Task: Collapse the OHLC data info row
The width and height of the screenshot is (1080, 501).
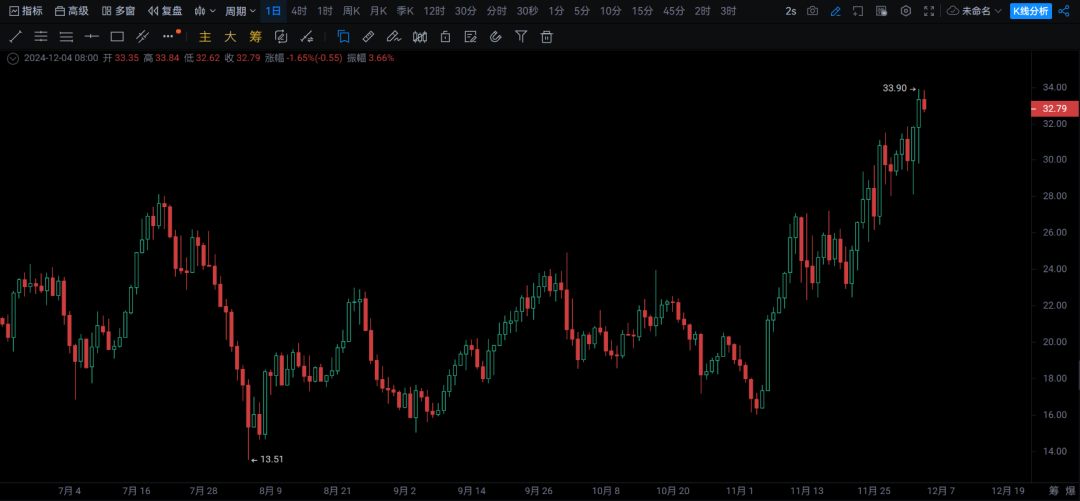Action: point(12,58)
